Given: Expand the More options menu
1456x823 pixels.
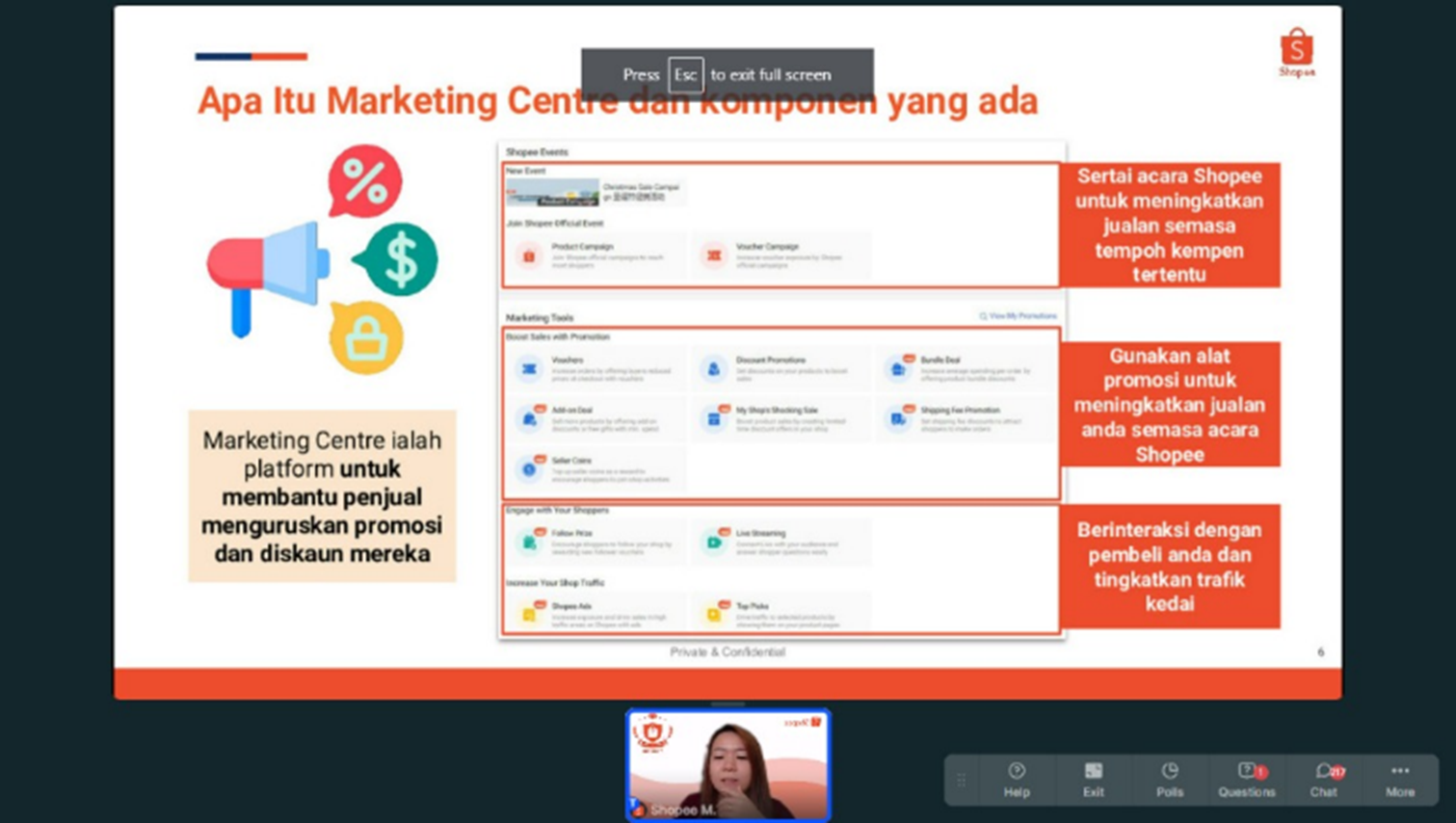Looking at the screenshot, I should coord(1399,779).
